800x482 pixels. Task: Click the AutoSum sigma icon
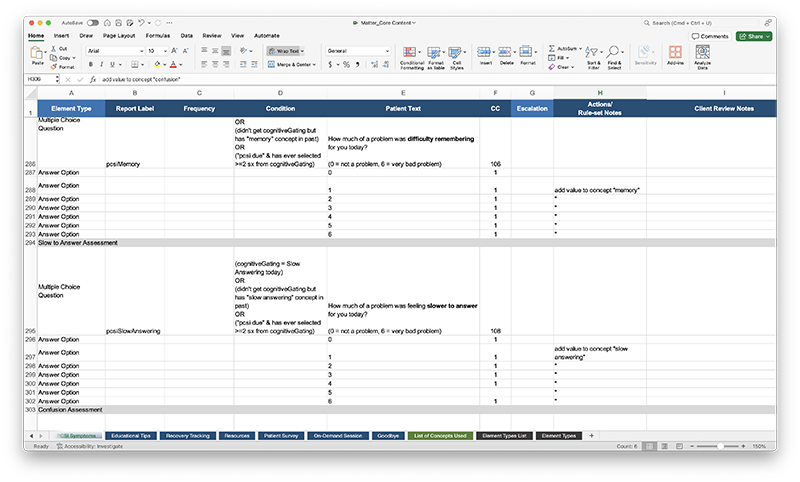[552, 48]
